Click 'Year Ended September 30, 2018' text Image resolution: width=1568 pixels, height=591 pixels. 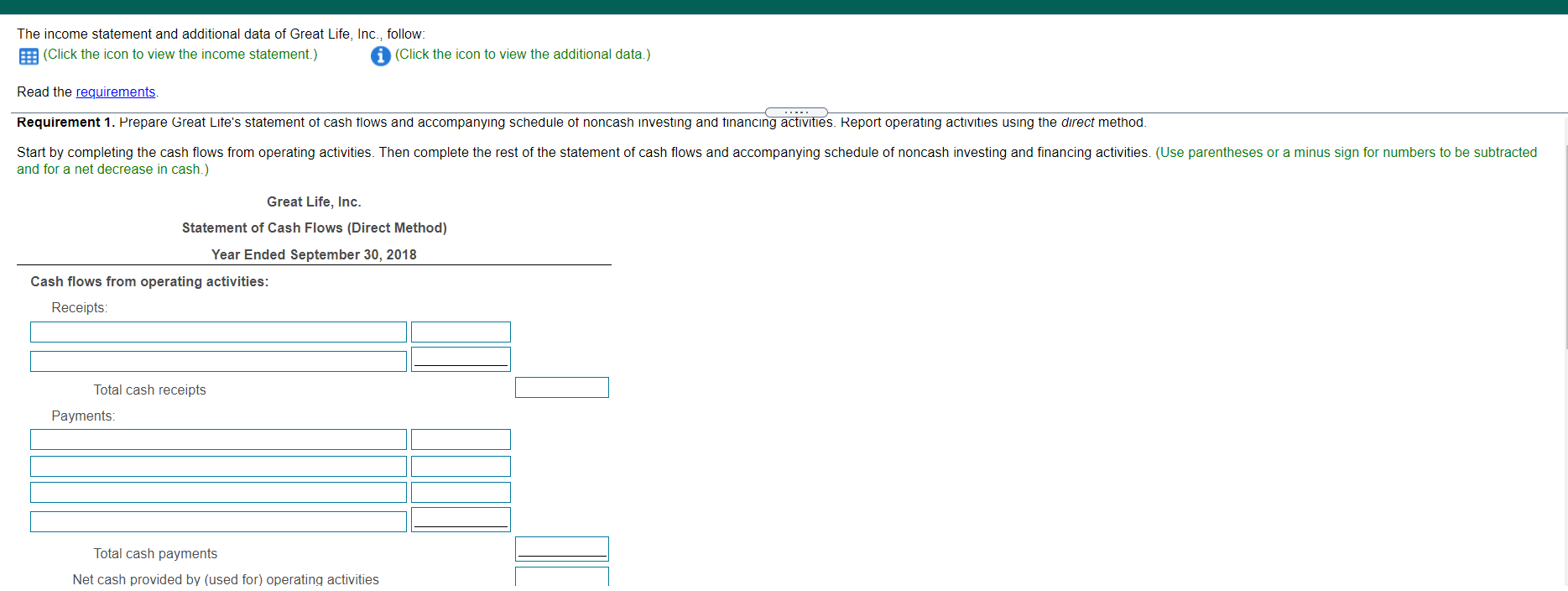(314, 255)
